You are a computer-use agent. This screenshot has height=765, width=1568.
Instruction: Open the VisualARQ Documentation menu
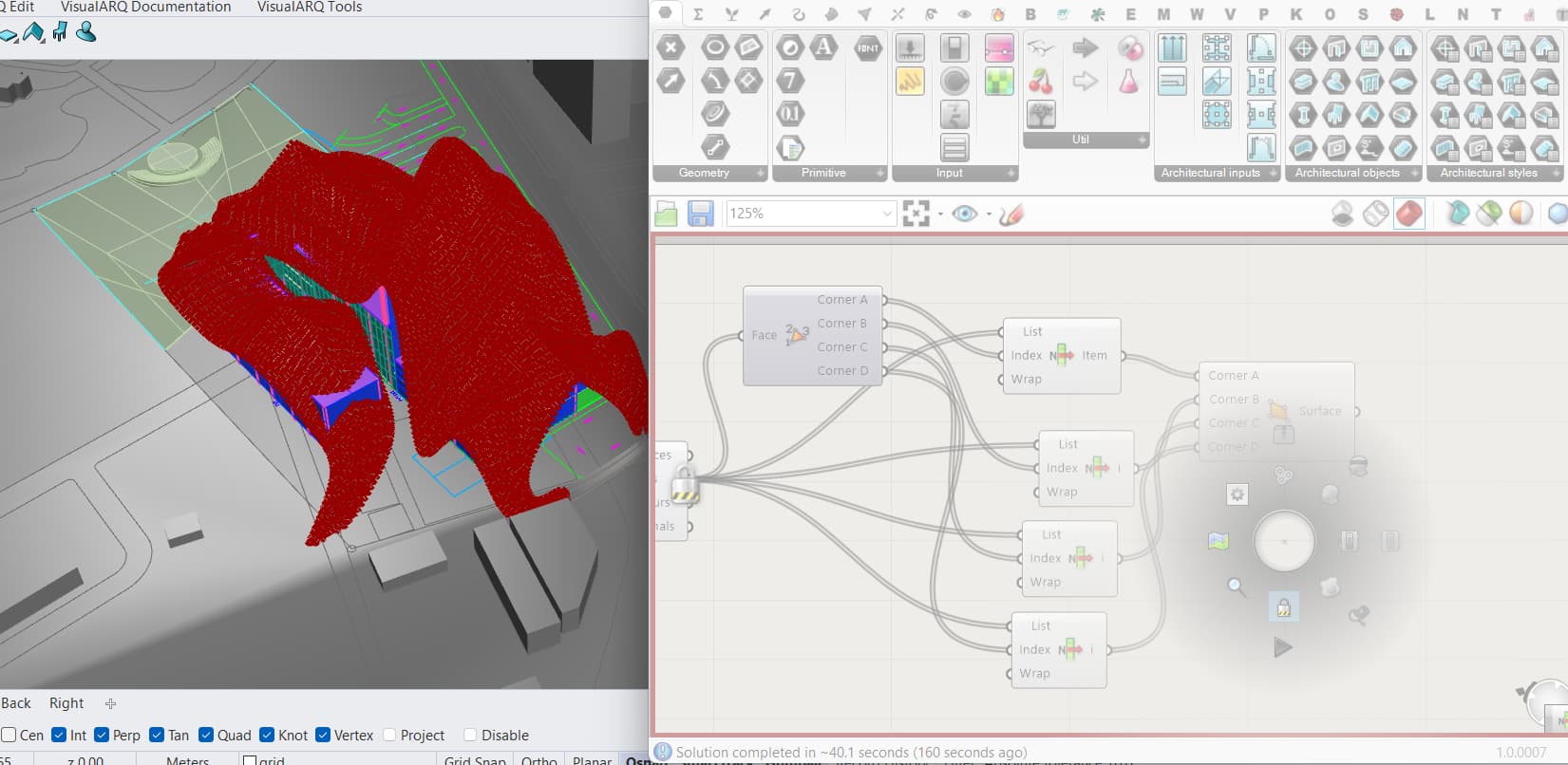tap(145, 7)
